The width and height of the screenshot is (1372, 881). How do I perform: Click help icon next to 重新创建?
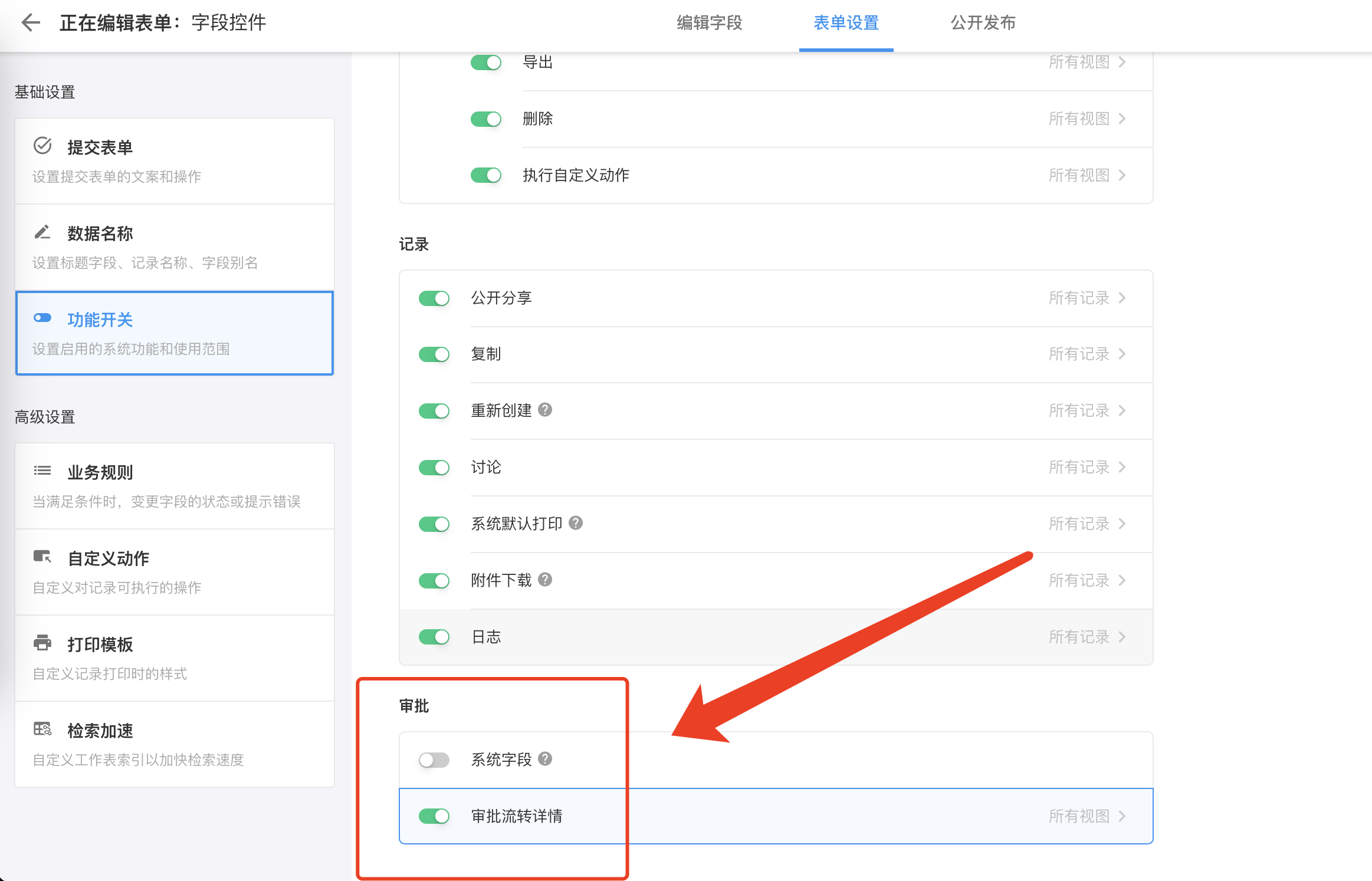[546, 410]
